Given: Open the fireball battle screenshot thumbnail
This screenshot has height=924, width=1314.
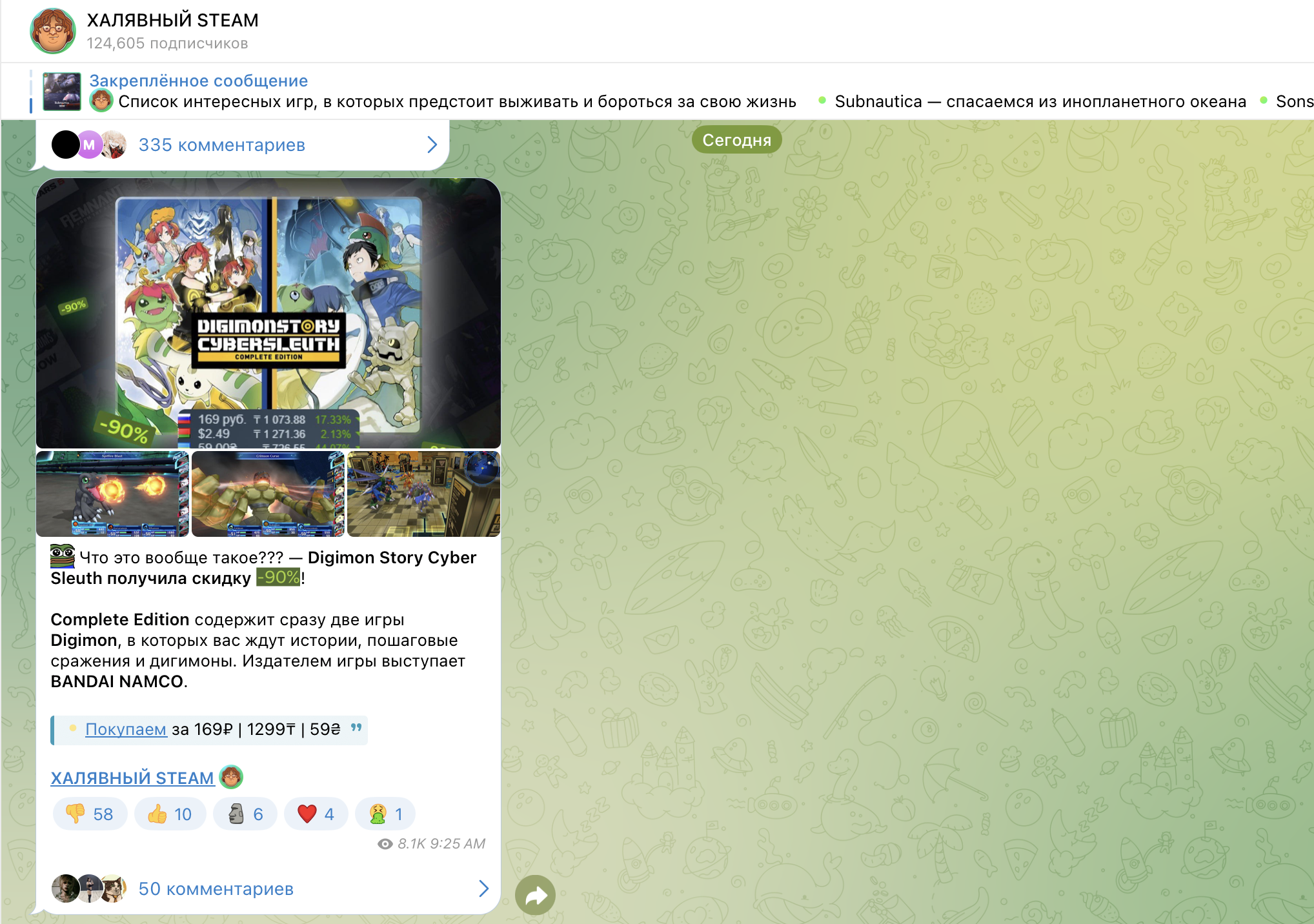Looking at the screenshot, I should 112,494.
